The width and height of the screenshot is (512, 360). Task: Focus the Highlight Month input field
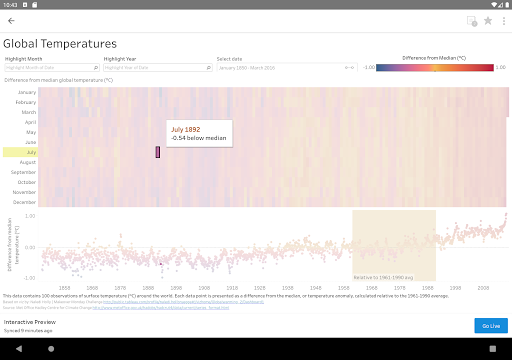point(52,68)
